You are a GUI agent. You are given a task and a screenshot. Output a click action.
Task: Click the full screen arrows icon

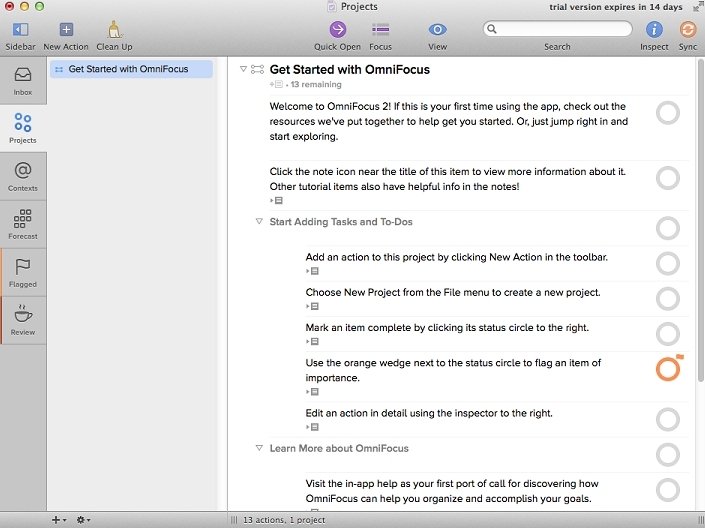pos(698,6)
